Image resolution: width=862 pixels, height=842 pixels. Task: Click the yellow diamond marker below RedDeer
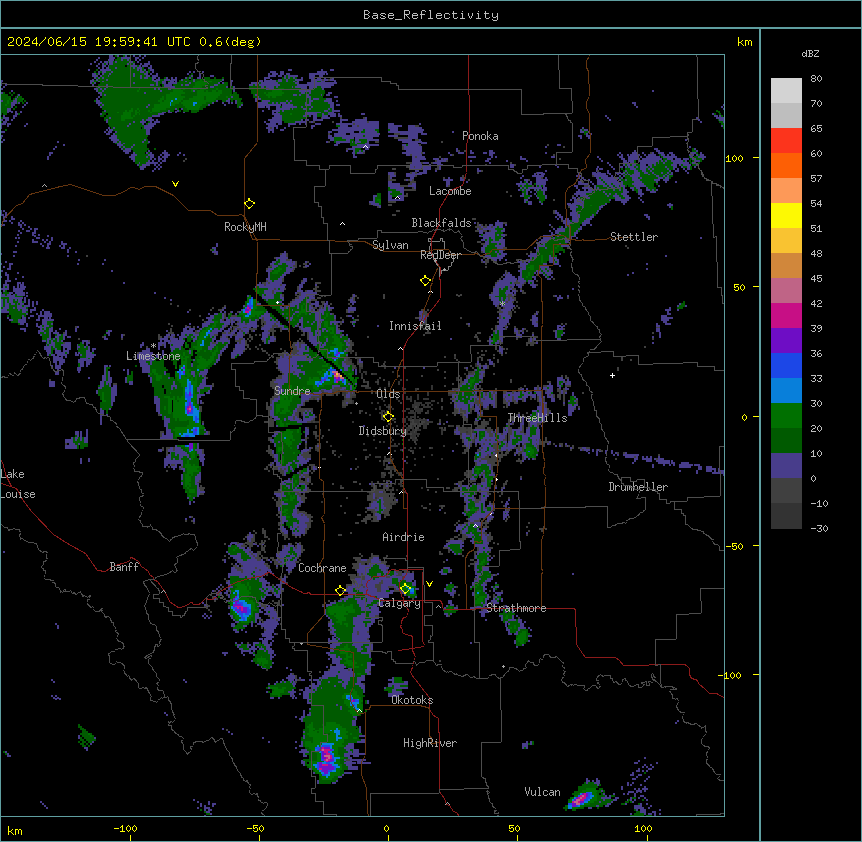click(425, 281)
